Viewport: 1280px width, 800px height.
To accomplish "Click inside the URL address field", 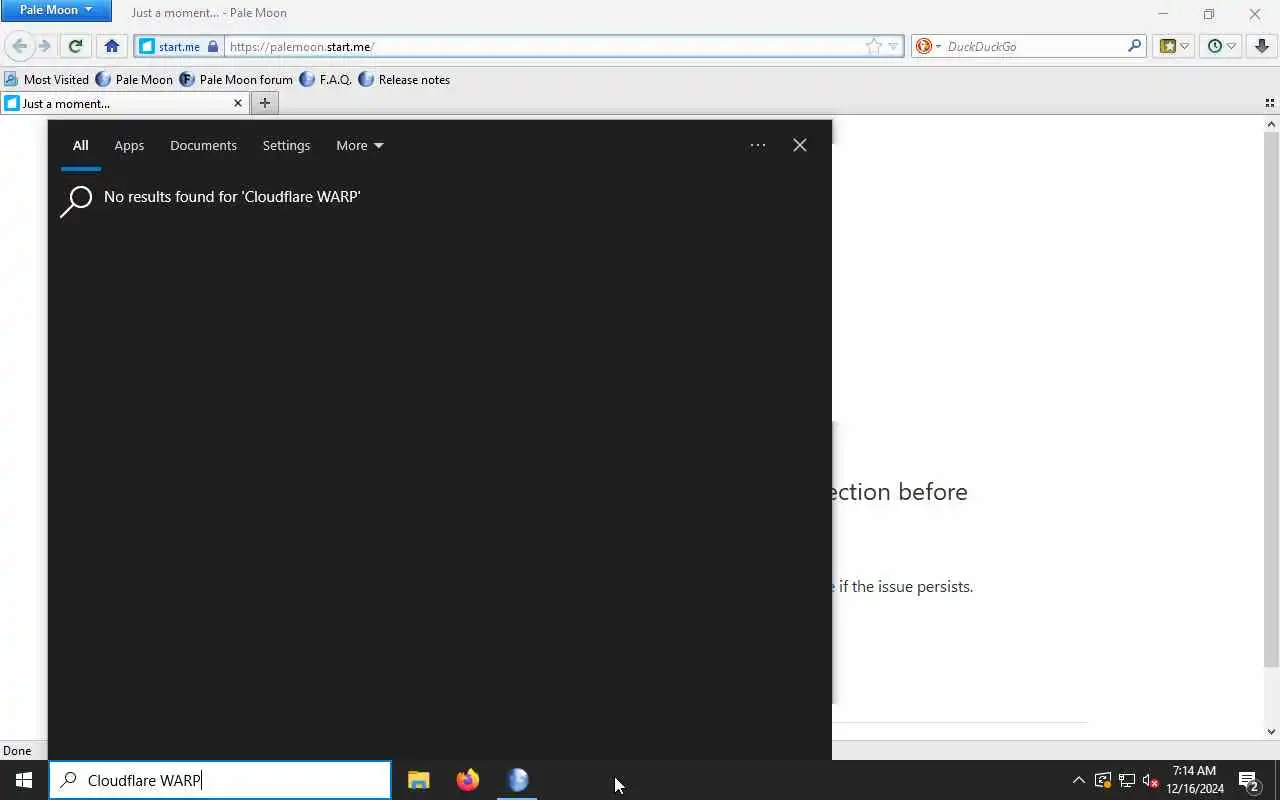I will (545, 46).
